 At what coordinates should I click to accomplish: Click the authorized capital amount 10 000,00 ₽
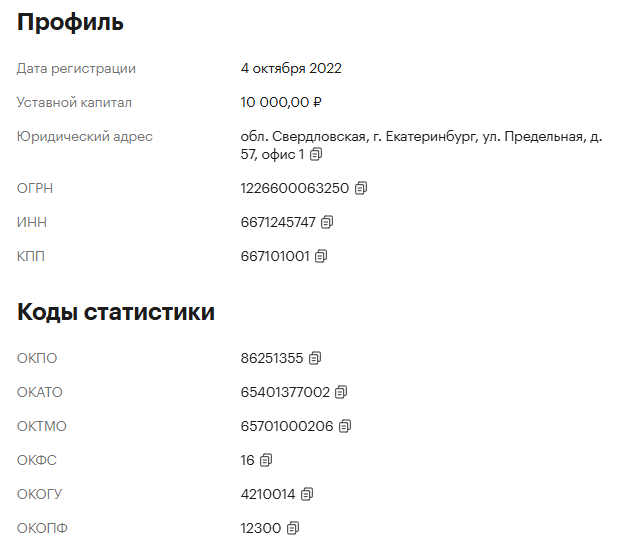281,102
